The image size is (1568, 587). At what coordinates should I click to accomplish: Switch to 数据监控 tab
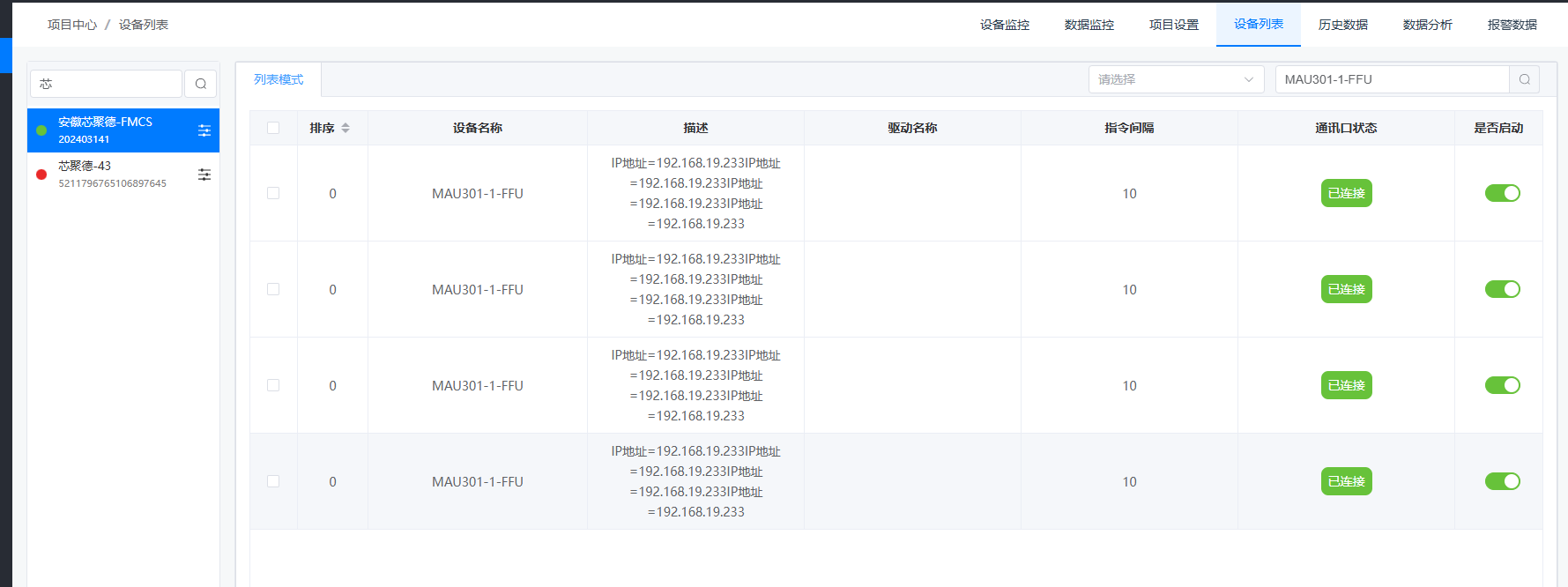pyautogui.click(x=1089, y=25)
